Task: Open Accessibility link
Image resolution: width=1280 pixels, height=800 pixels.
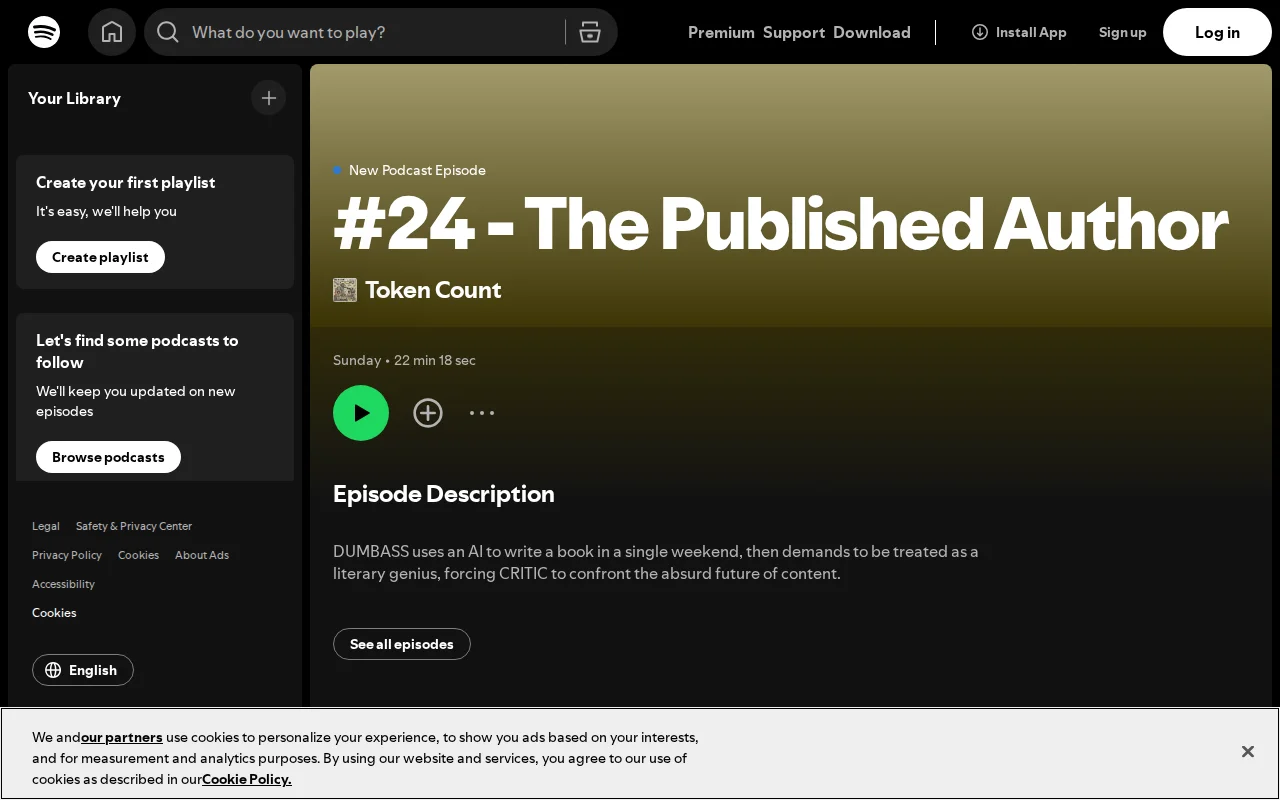Action: click(63, 584)
